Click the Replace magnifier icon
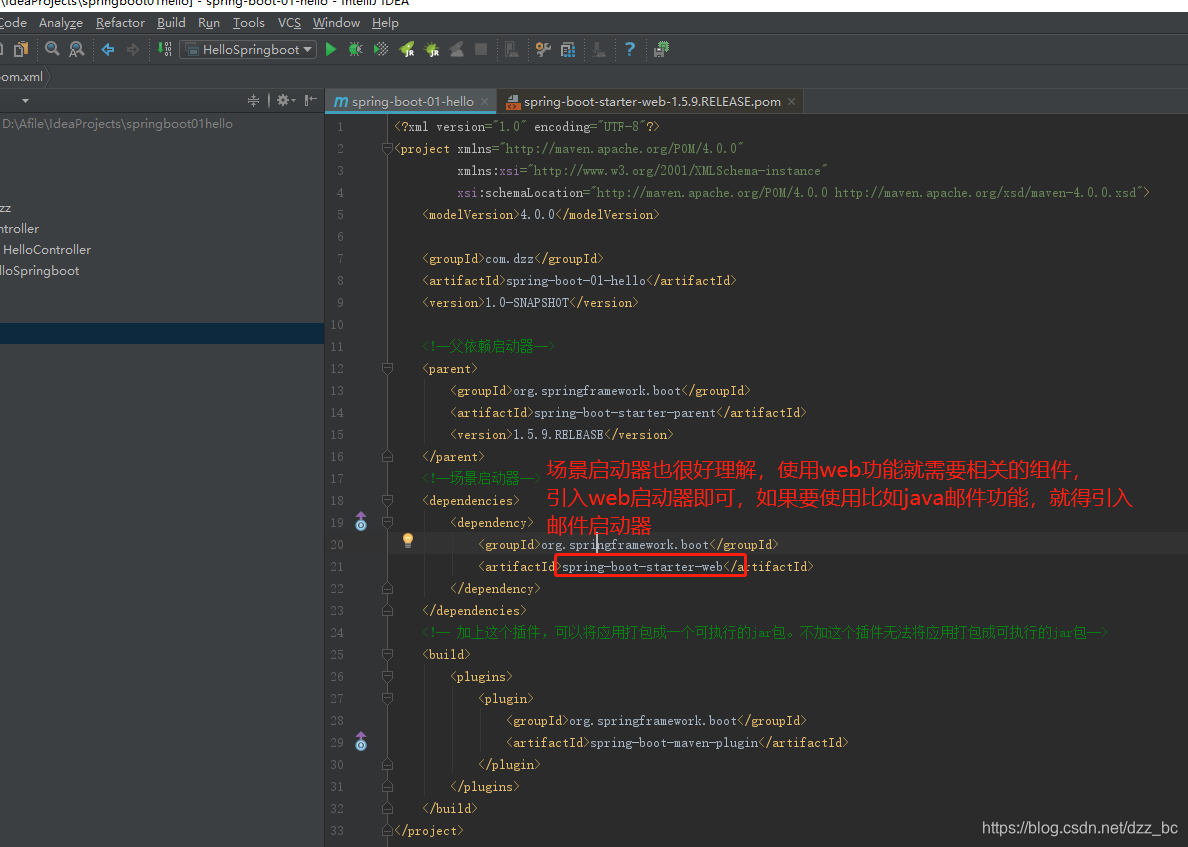Screen dimensions: 1188x847 (x=77, y=49)
